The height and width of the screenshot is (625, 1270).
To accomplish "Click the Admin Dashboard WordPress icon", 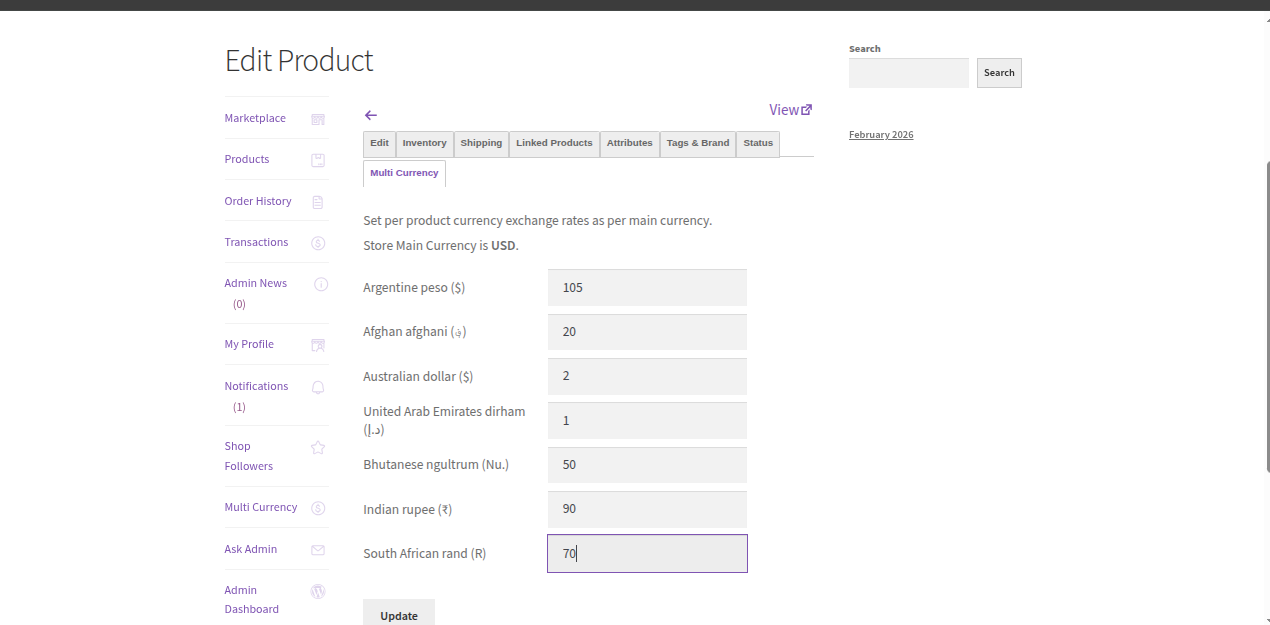I will [318, 591].
